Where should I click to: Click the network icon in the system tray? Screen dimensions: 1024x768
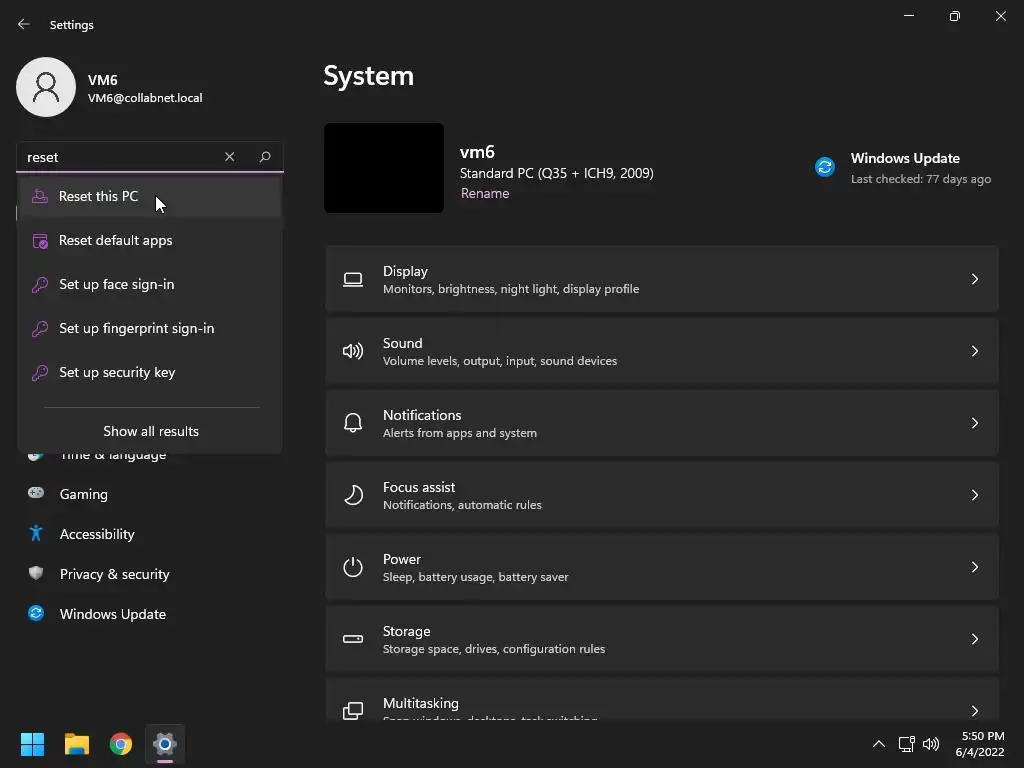tap(906, 744)
